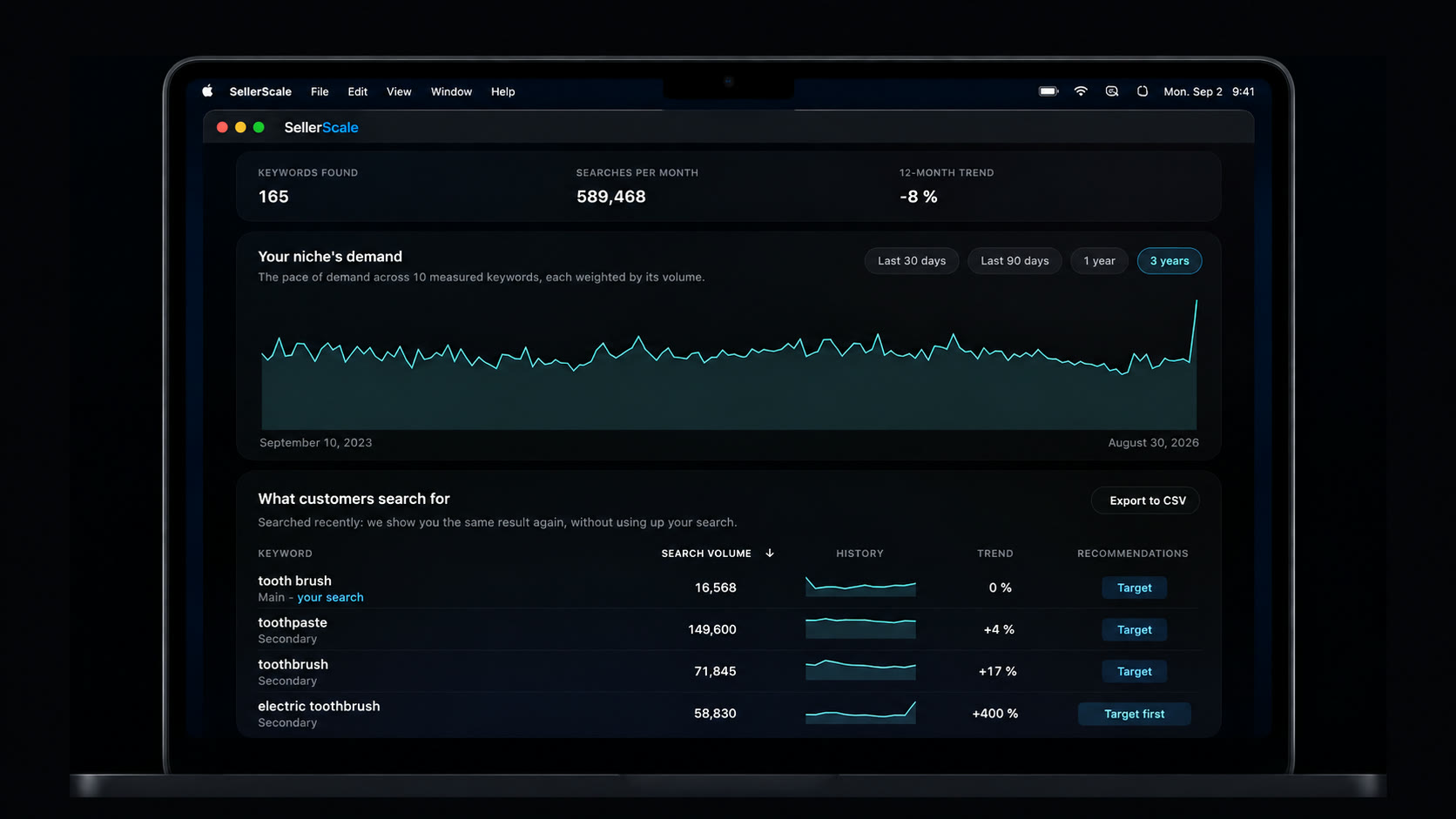Image resolution: width=1456 pixels, height=819 pixels.
Task: Select the 'tooth brush' keyword
Action: click(294, 581)
